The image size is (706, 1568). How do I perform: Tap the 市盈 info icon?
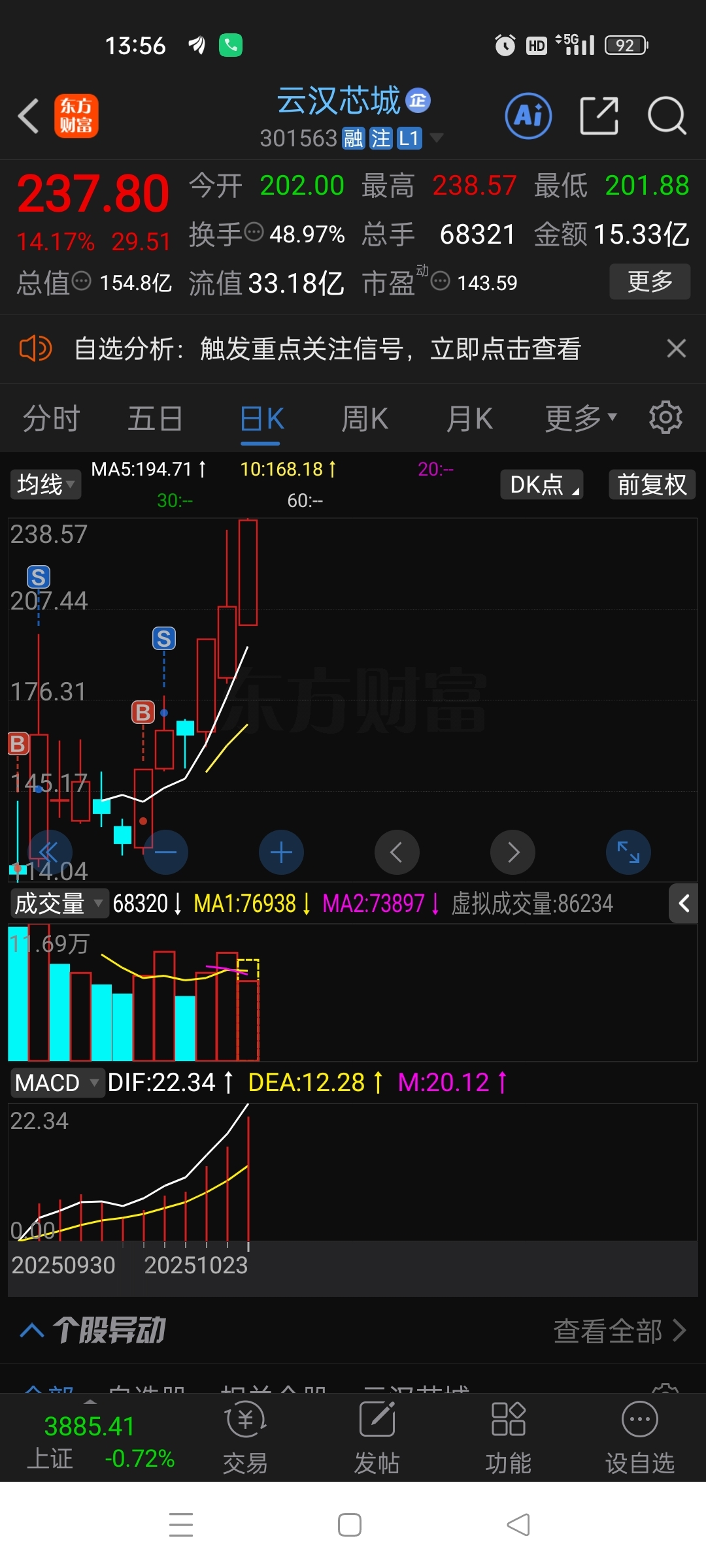pyautogui.click(x=441, y=281)
